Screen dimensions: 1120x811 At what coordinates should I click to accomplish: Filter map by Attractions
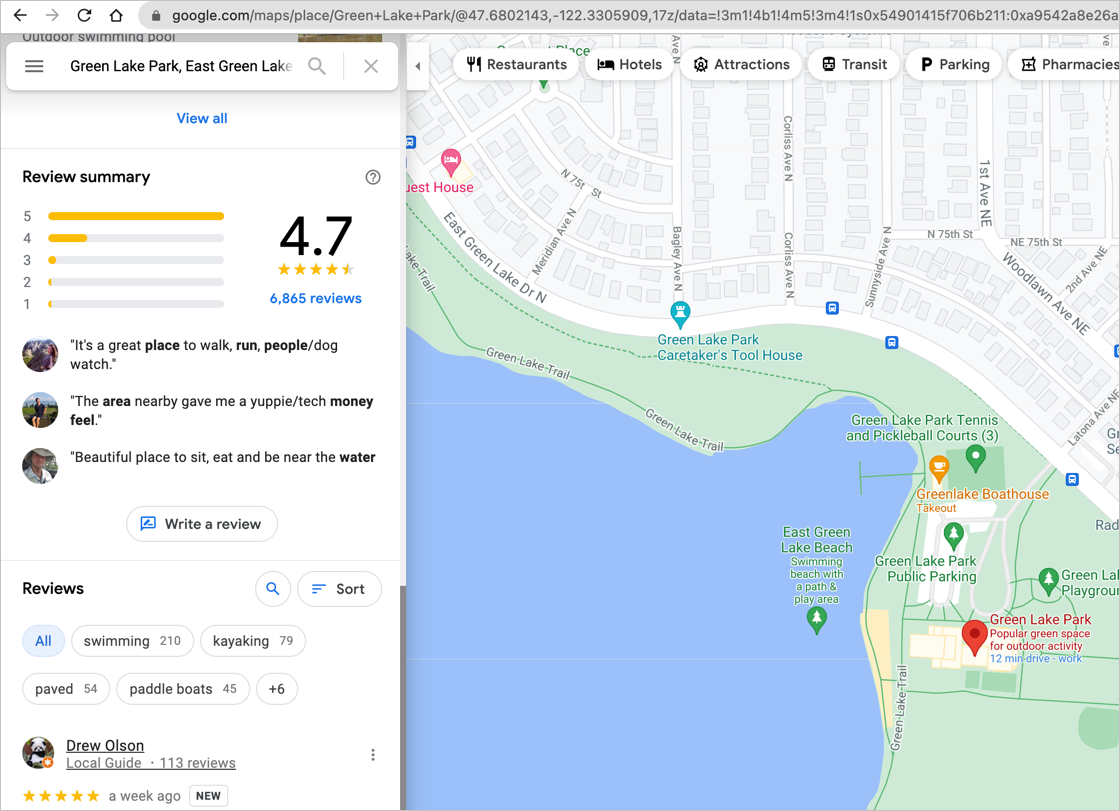[x=741, y=64]
